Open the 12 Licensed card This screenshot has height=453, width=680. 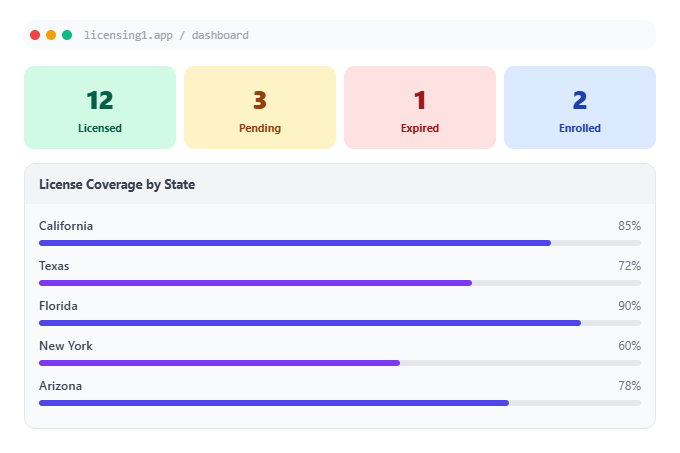pos(100,108)
